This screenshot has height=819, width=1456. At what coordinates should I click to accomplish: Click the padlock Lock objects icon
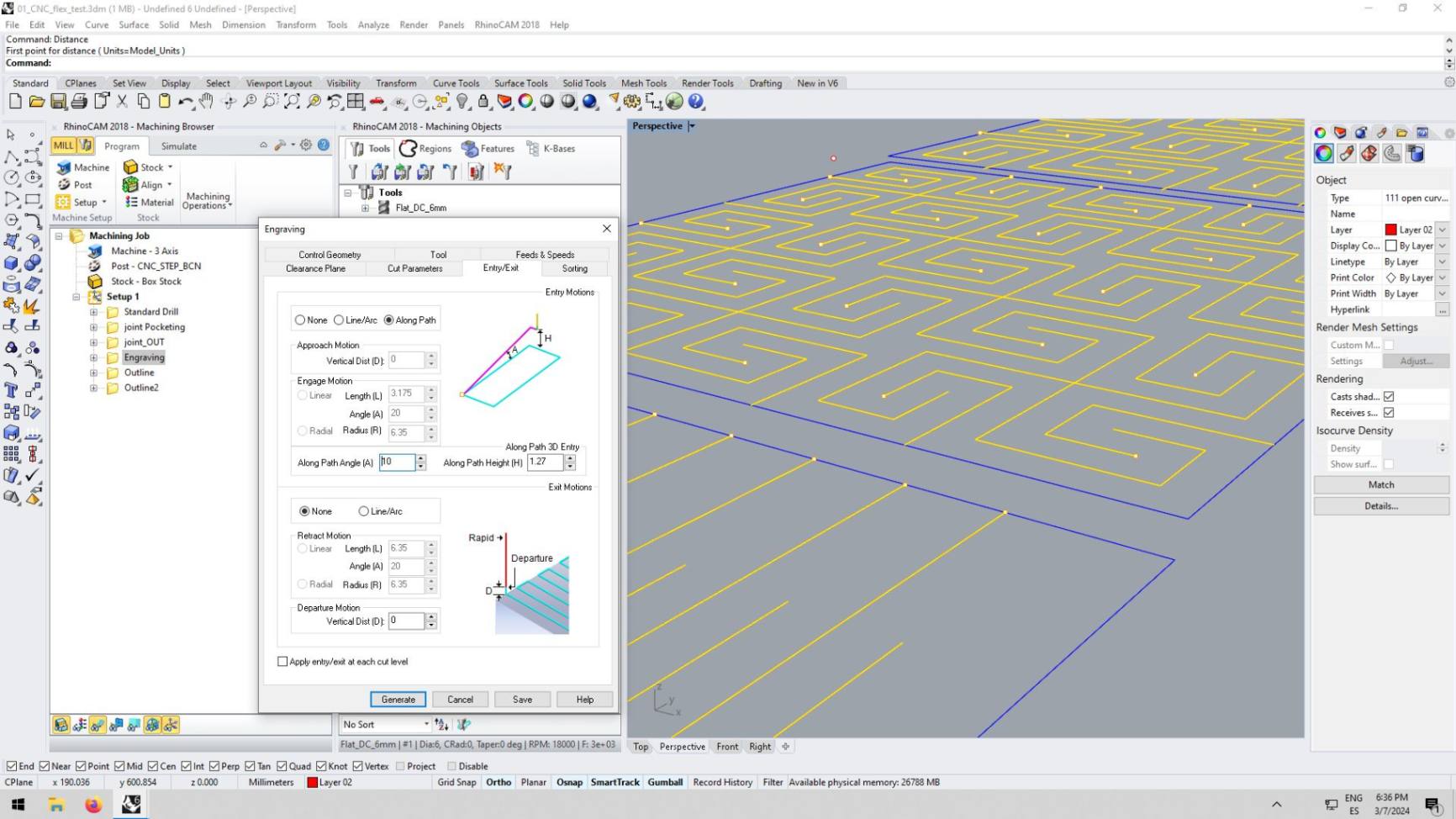tap(483, 102)
